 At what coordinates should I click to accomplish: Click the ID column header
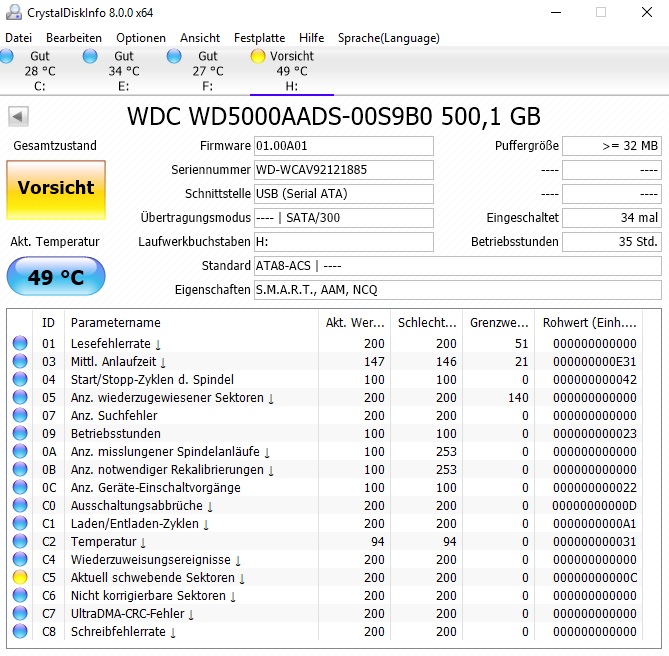tap(48, 322)
